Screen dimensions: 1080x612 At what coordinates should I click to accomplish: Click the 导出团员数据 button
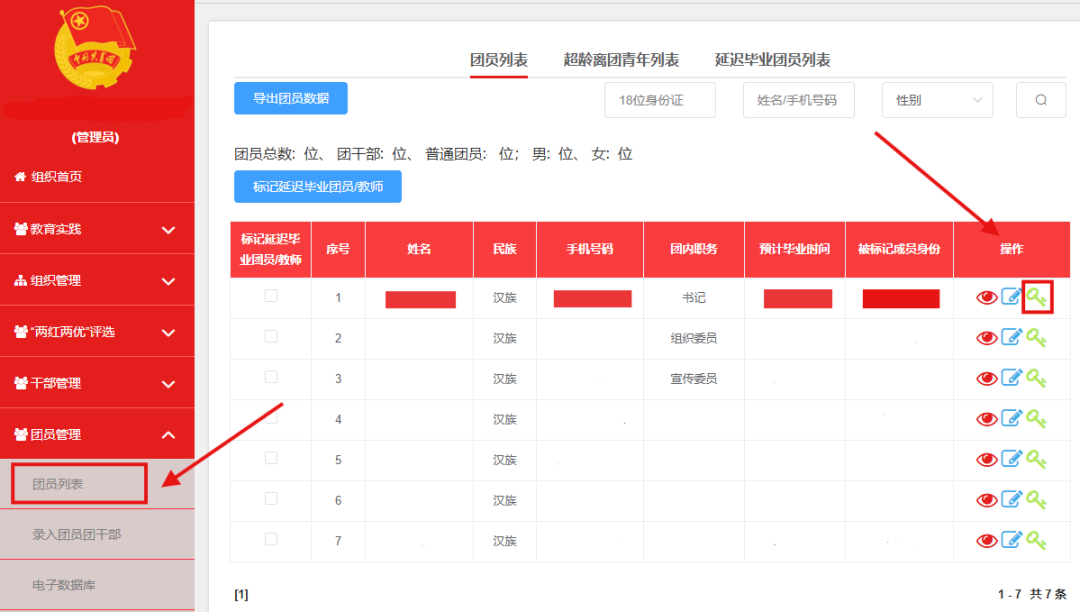click(291, 98)
